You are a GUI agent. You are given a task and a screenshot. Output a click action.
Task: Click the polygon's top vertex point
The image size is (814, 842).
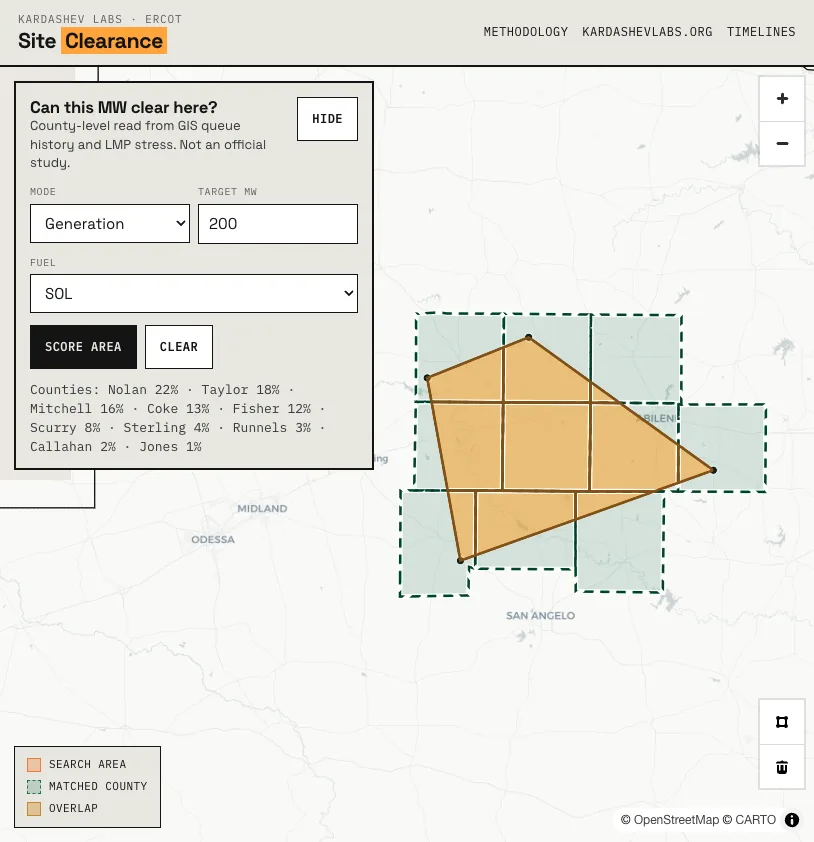coord(529,337)
